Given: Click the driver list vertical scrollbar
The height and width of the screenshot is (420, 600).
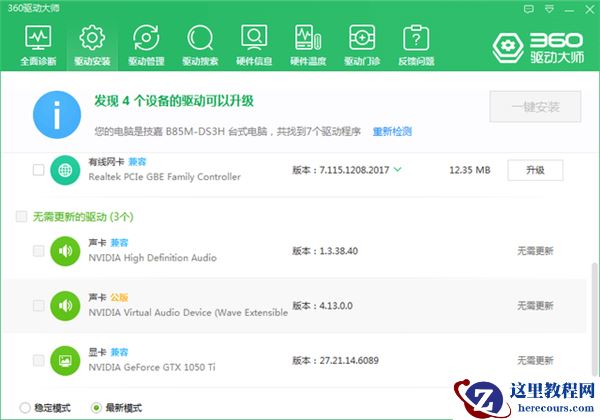Looking at the screenshot, I should click(x=594, y=319).
